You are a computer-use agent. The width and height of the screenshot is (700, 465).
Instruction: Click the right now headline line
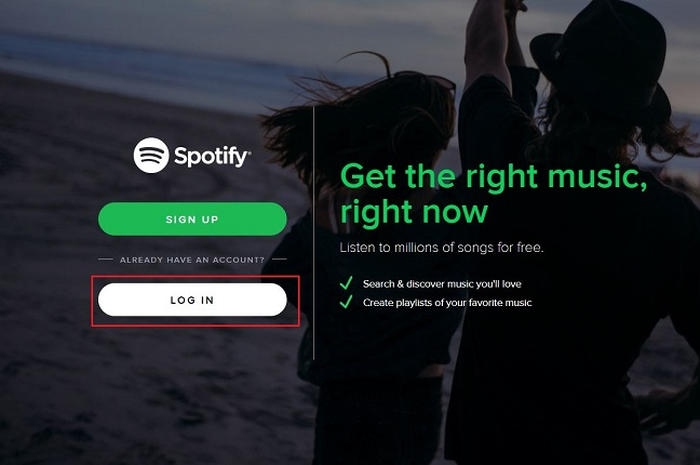[x=414, y=212]
